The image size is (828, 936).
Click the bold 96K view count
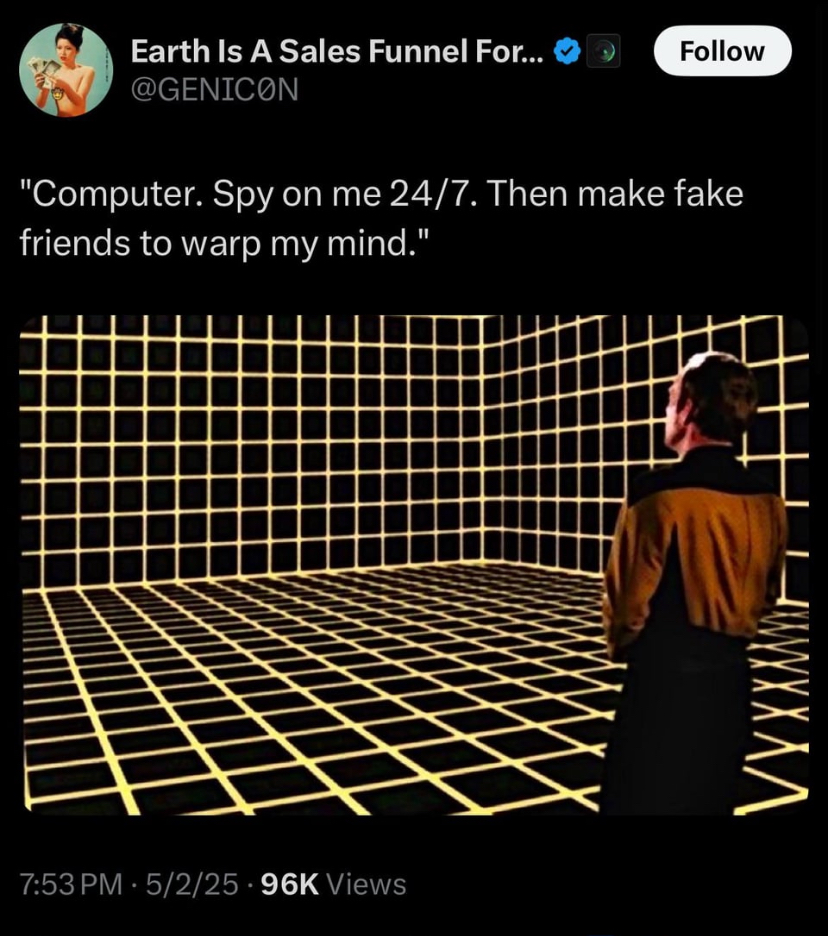click(290, 884)
